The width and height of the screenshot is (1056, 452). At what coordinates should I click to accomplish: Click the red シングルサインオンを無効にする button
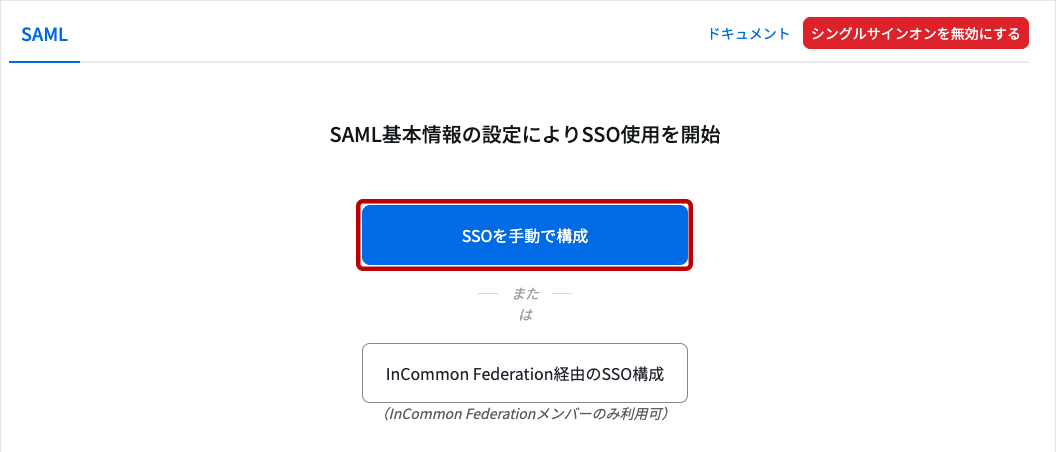916,34
